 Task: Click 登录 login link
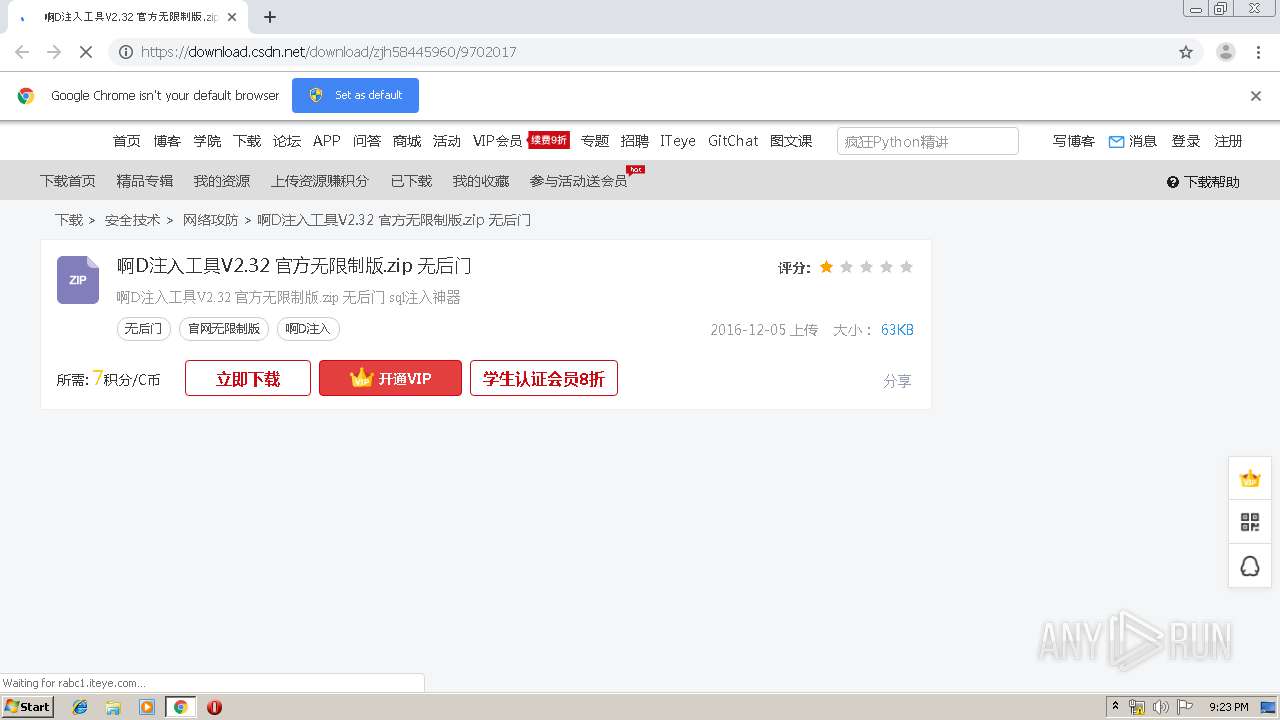click(x=1186, y=141)
